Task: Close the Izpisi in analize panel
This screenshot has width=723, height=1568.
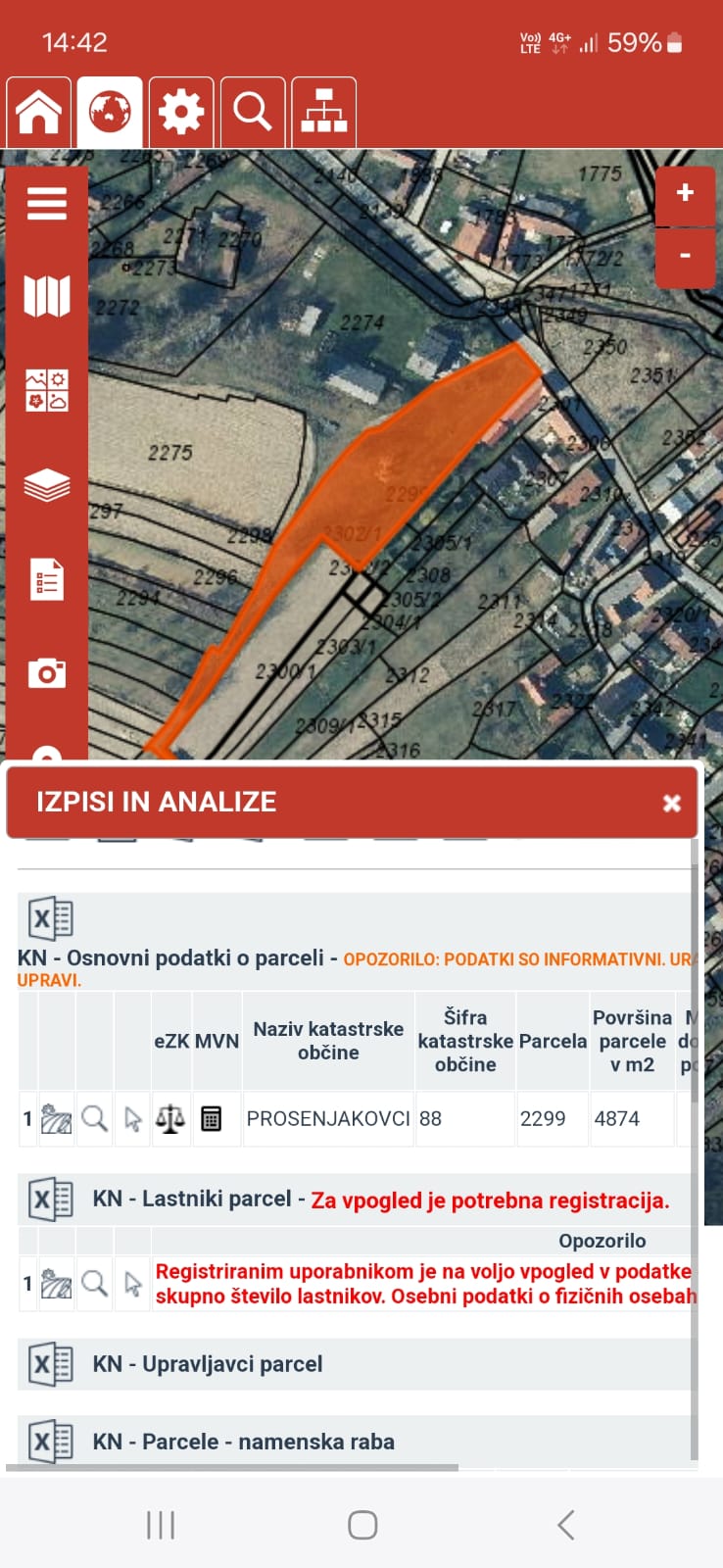Action: tap(672, 804)
